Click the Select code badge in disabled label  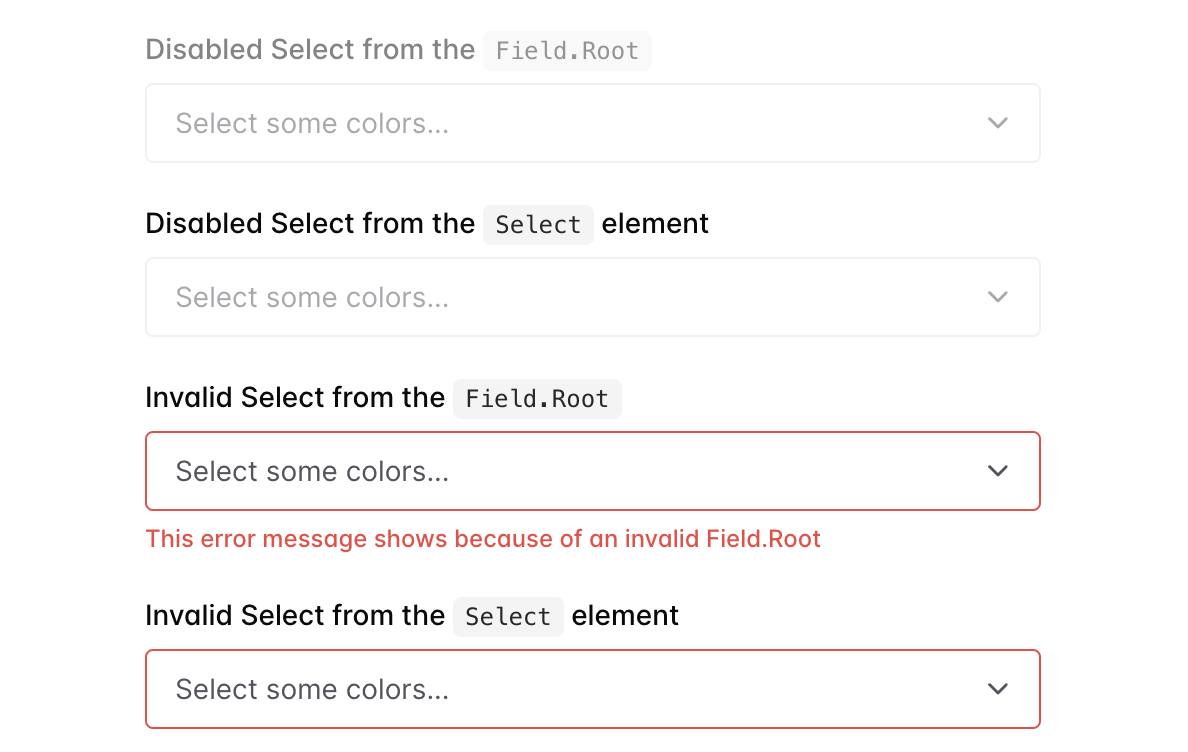(x=538, y=225)
